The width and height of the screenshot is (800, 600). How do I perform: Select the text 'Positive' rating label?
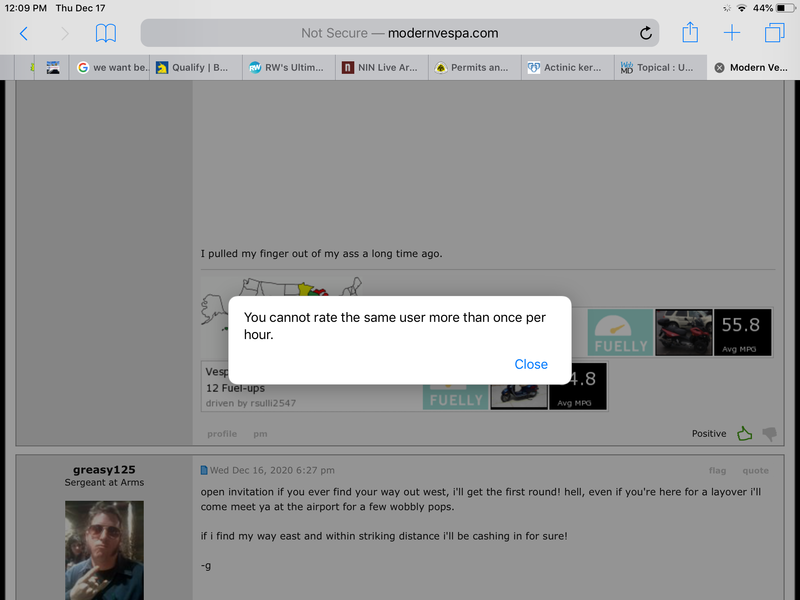(709, 434)
